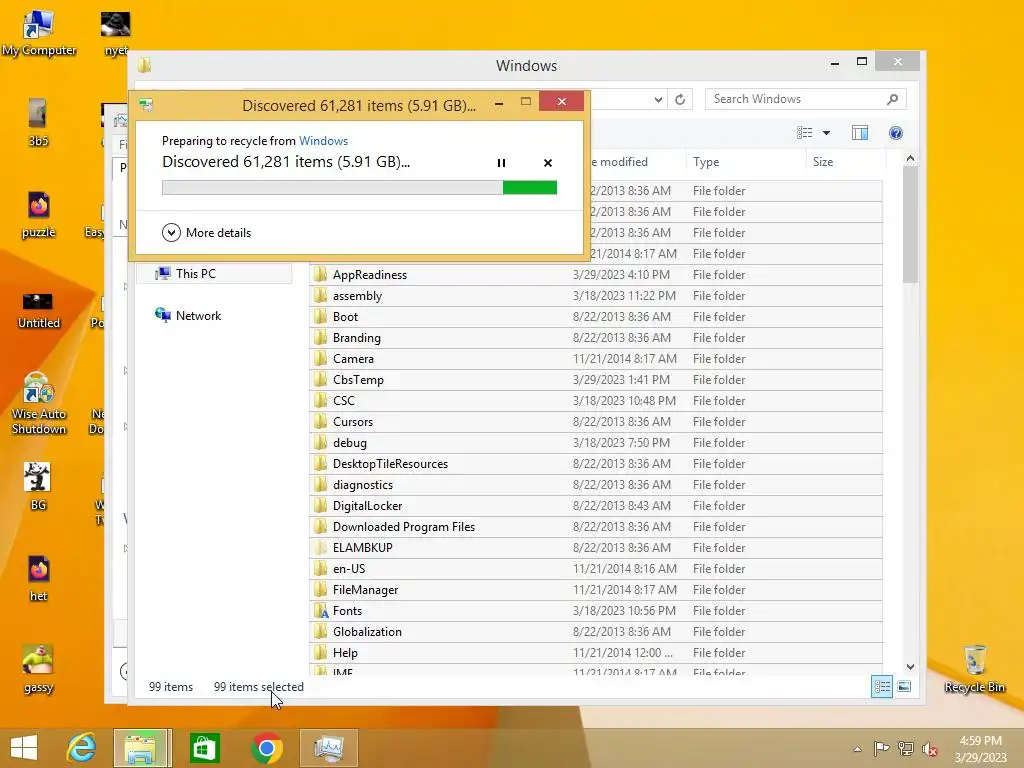Select the Untitled desktop icon
This screenshot has height=768, width=1024.
pos(39,311)
